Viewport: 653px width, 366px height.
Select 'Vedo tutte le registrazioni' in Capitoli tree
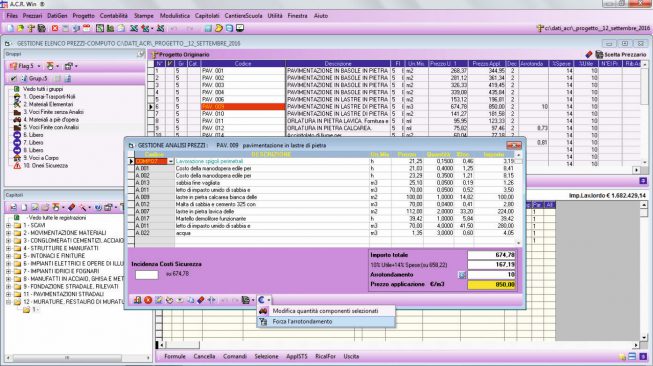56,218
